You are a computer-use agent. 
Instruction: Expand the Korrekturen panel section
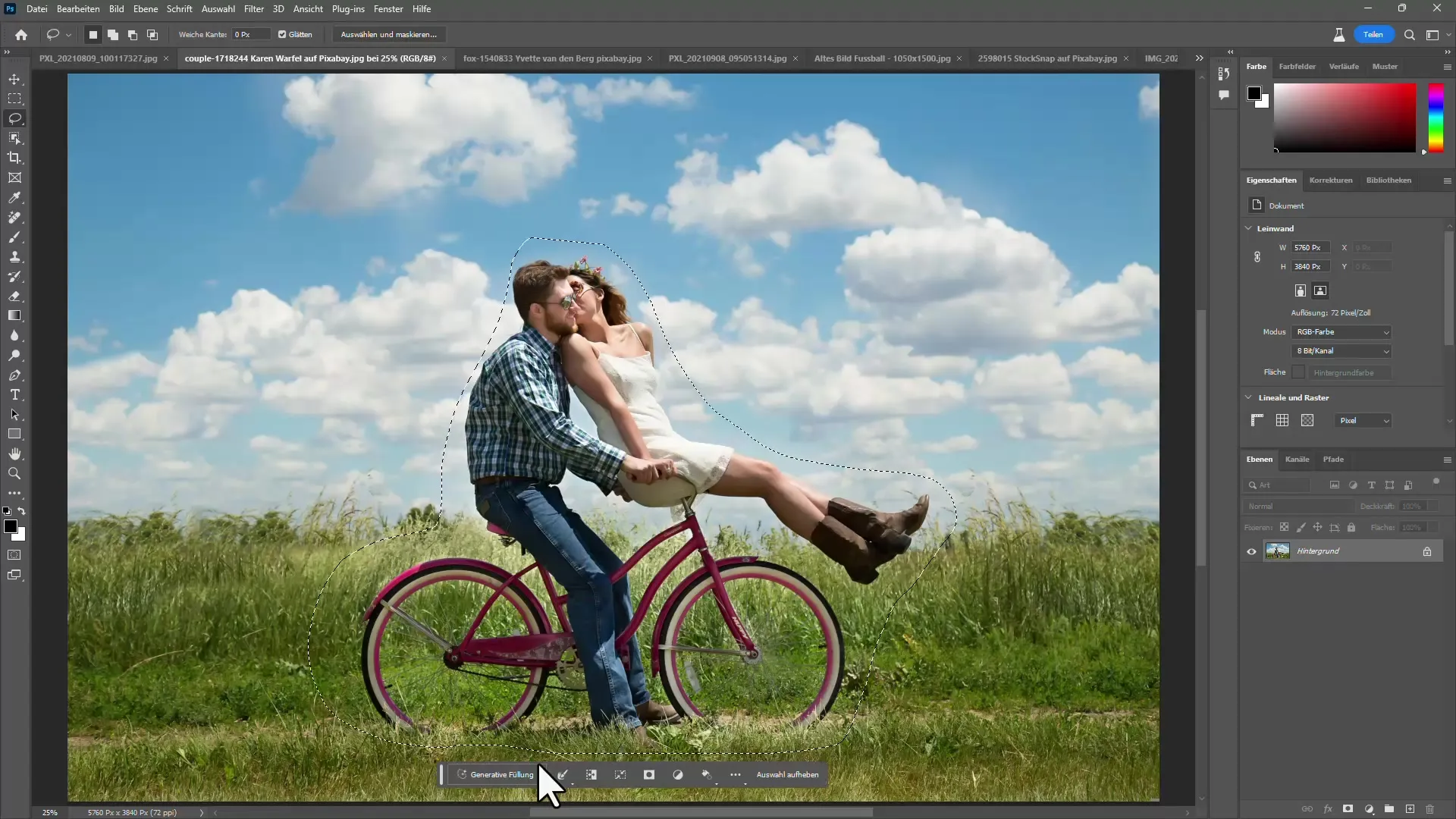point(1331,180)
